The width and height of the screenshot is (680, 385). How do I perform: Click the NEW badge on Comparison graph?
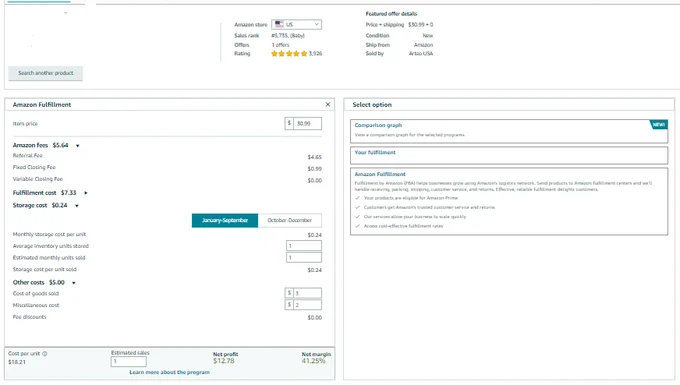(659, 125)
